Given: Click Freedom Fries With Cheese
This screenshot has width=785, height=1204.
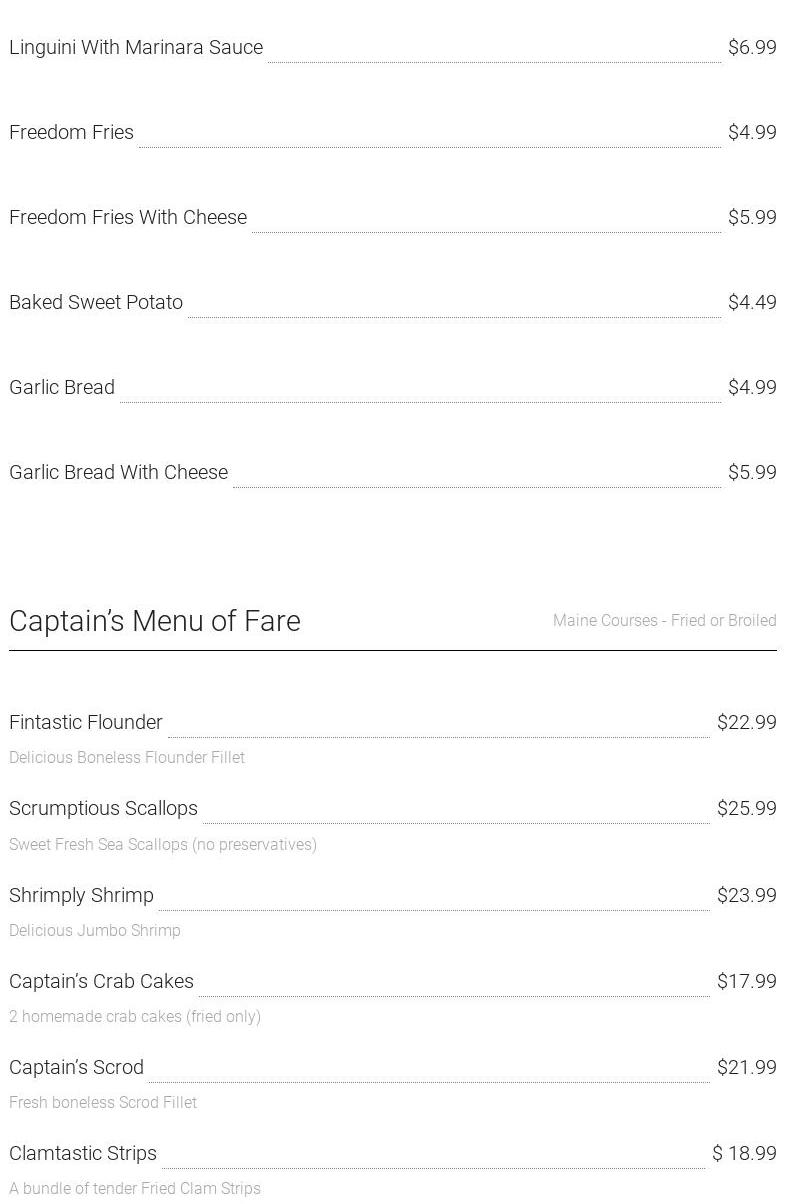Looking at the screenshot, I should click(128, 217).
